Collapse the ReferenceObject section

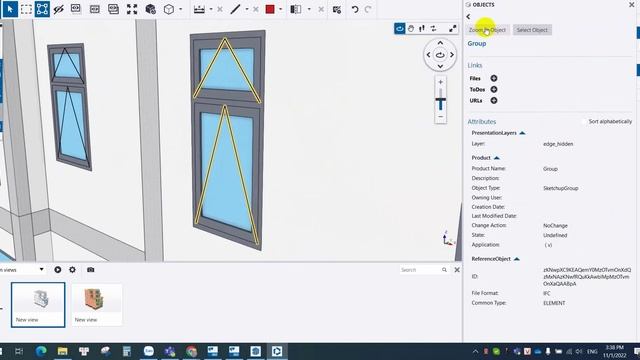coord(517,259)
